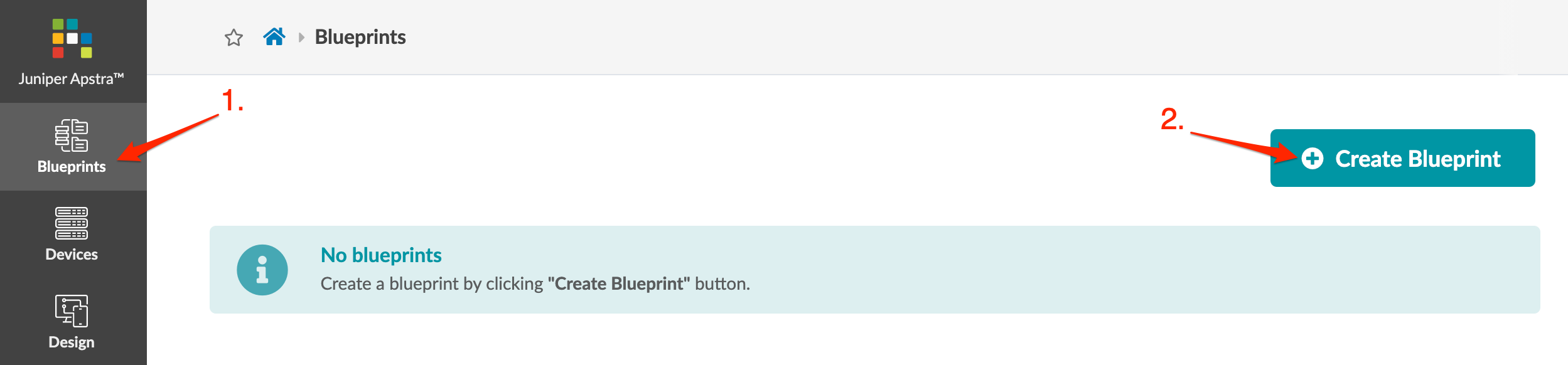Open the Devices label in the sidebar
The width and height of the screenshot is (1568, 365).
(72, 255)
